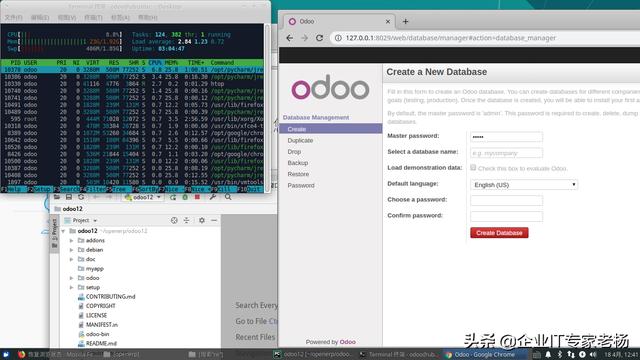The height and width of the screenshot is (360, 640).
Task: Reload the Odoo page in Chrome
Action: (320, 38)
